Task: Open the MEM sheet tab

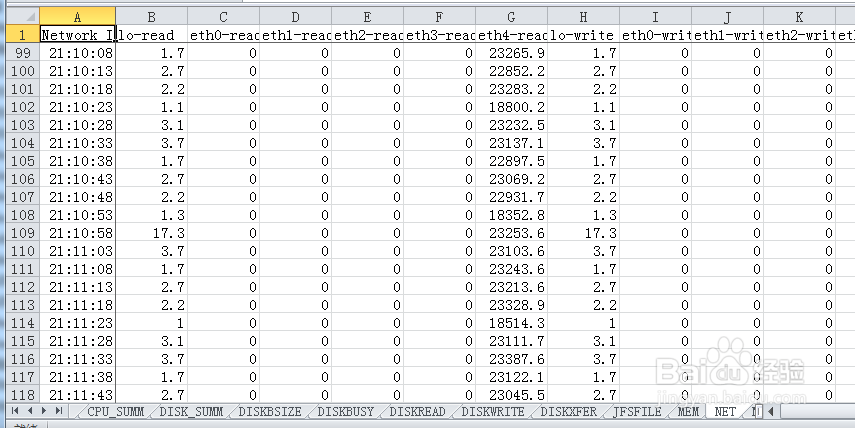Action: click(688, 412)
